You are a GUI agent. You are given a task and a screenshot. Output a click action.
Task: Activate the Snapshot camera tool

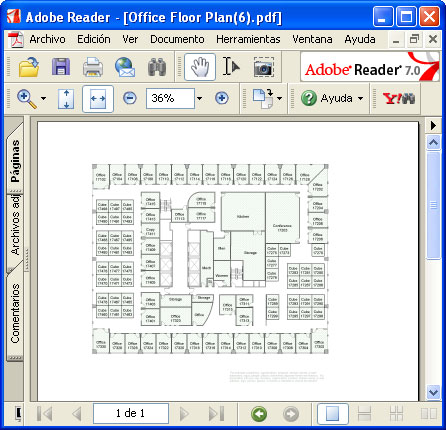tap(263, 67)
